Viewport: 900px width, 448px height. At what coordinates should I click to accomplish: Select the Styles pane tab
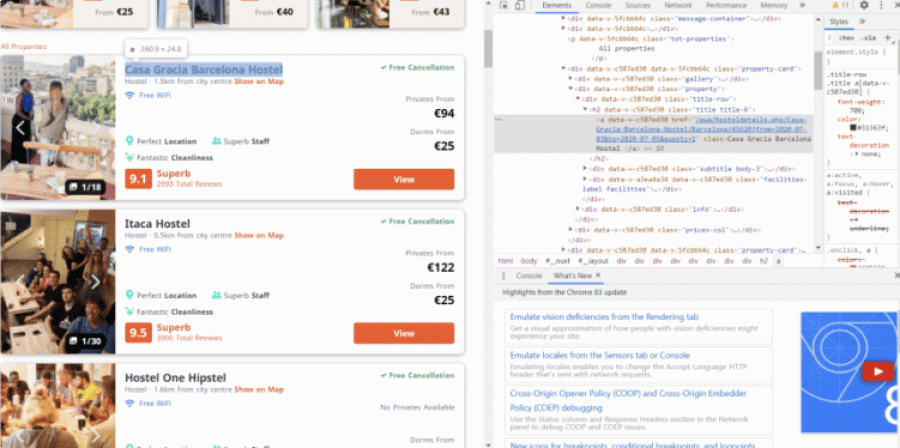(839, 22)
